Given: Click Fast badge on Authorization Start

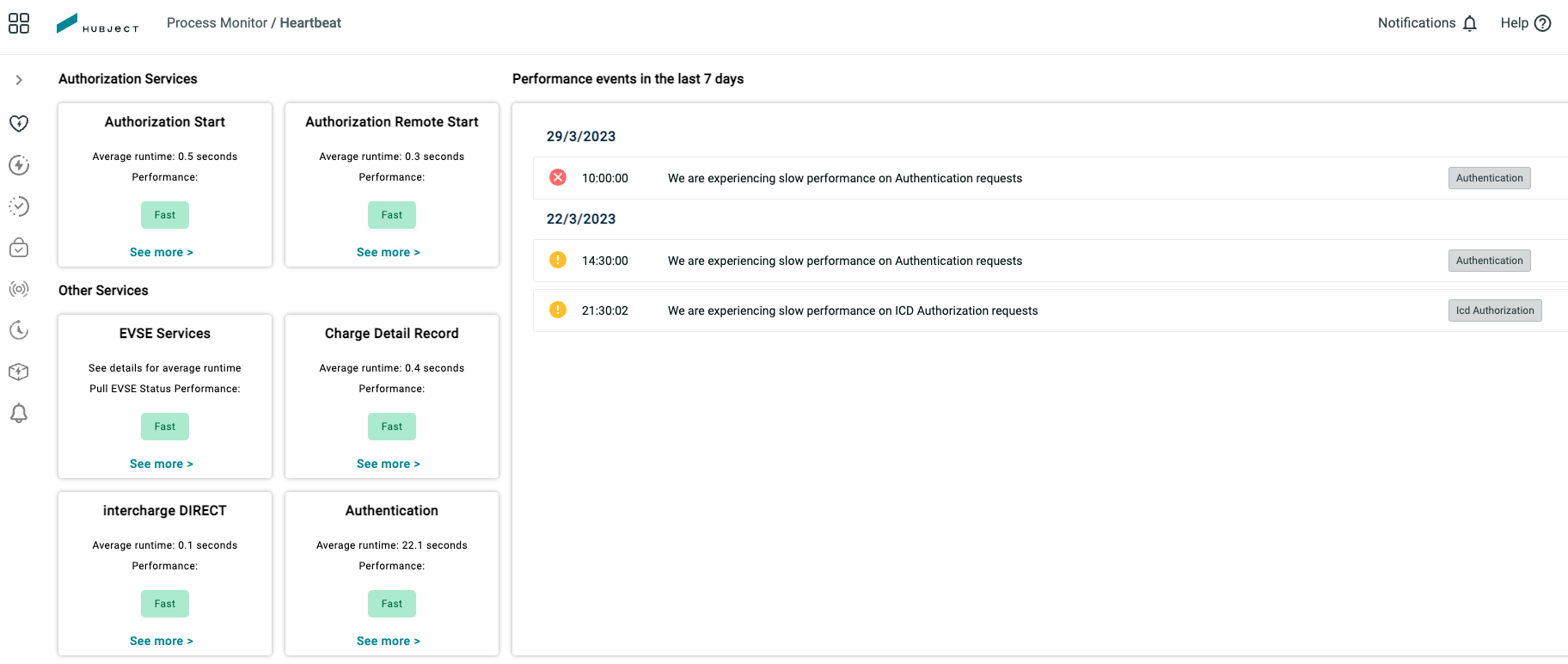Looking at the screenshot, I should point(165,215).
